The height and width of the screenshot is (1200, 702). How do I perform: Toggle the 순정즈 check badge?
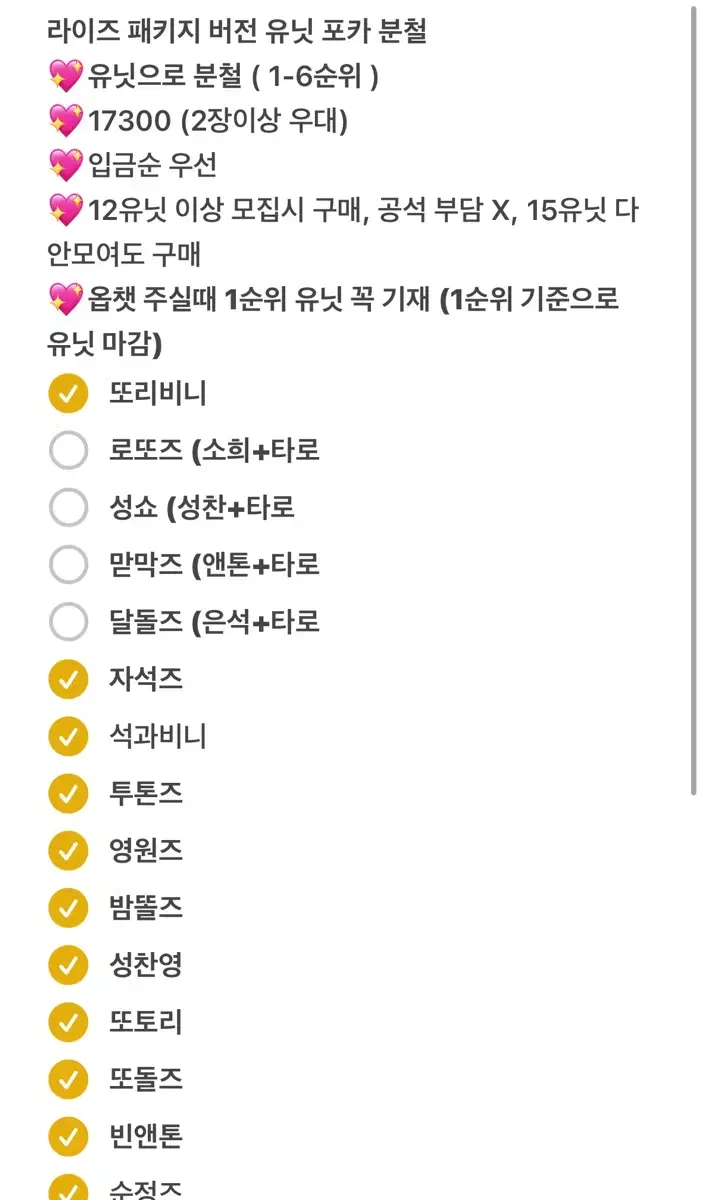[x=68, y=1191]
